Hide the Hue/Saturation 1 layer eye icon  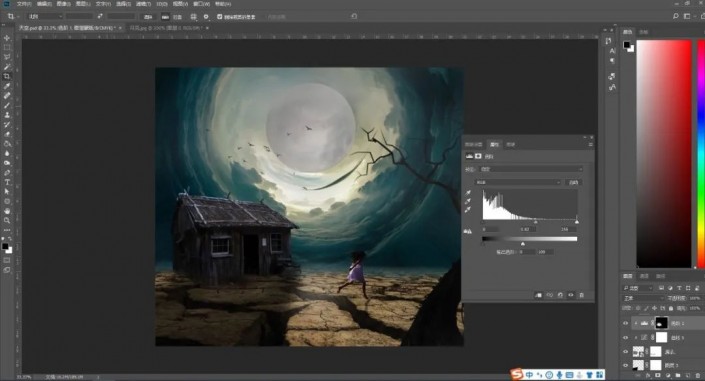tap(625, 337)
